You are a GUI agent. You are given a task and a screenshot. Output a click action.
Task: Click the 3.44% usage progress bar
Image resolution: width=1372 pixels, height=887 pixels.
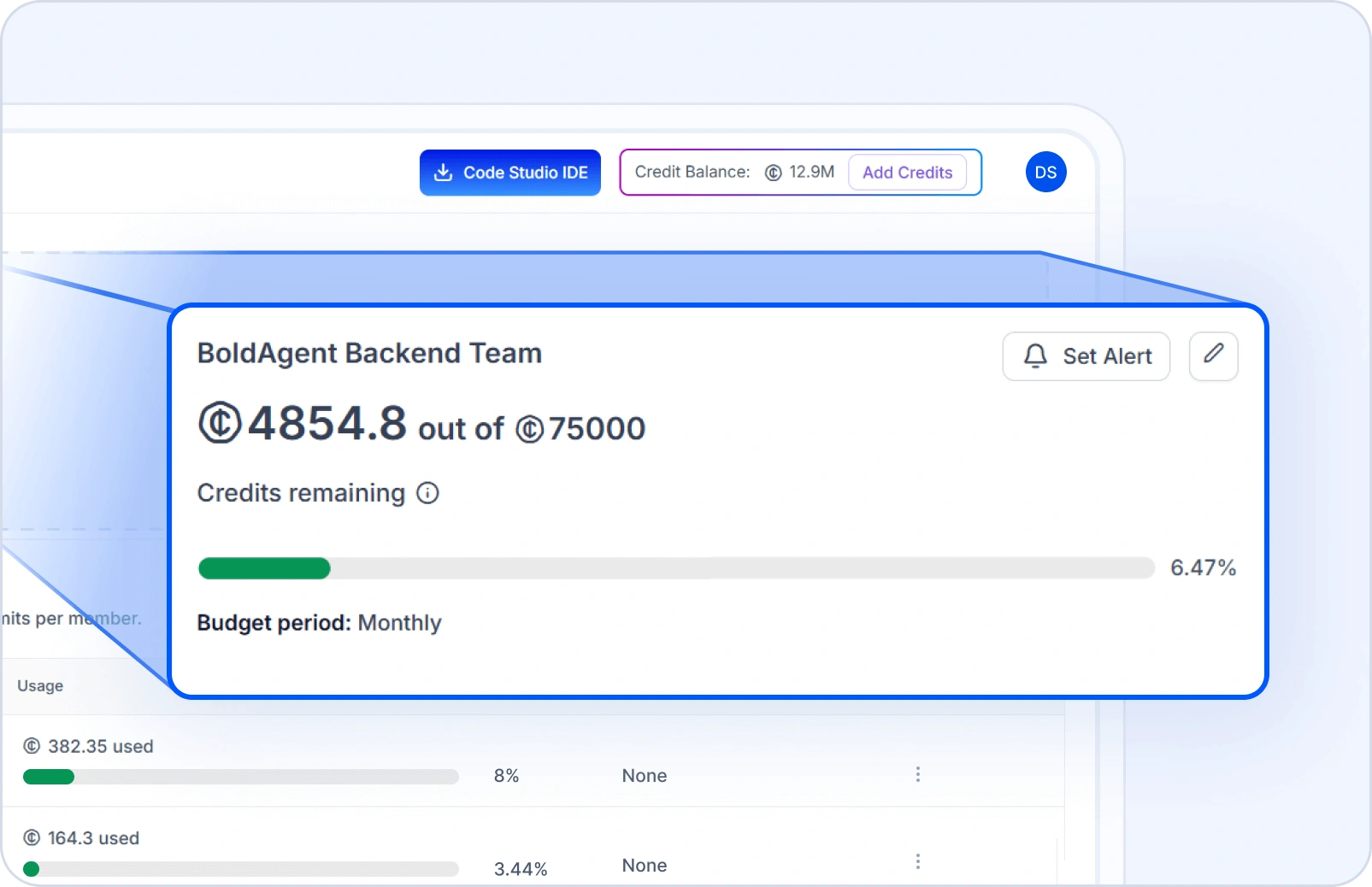tap(240, 869)
